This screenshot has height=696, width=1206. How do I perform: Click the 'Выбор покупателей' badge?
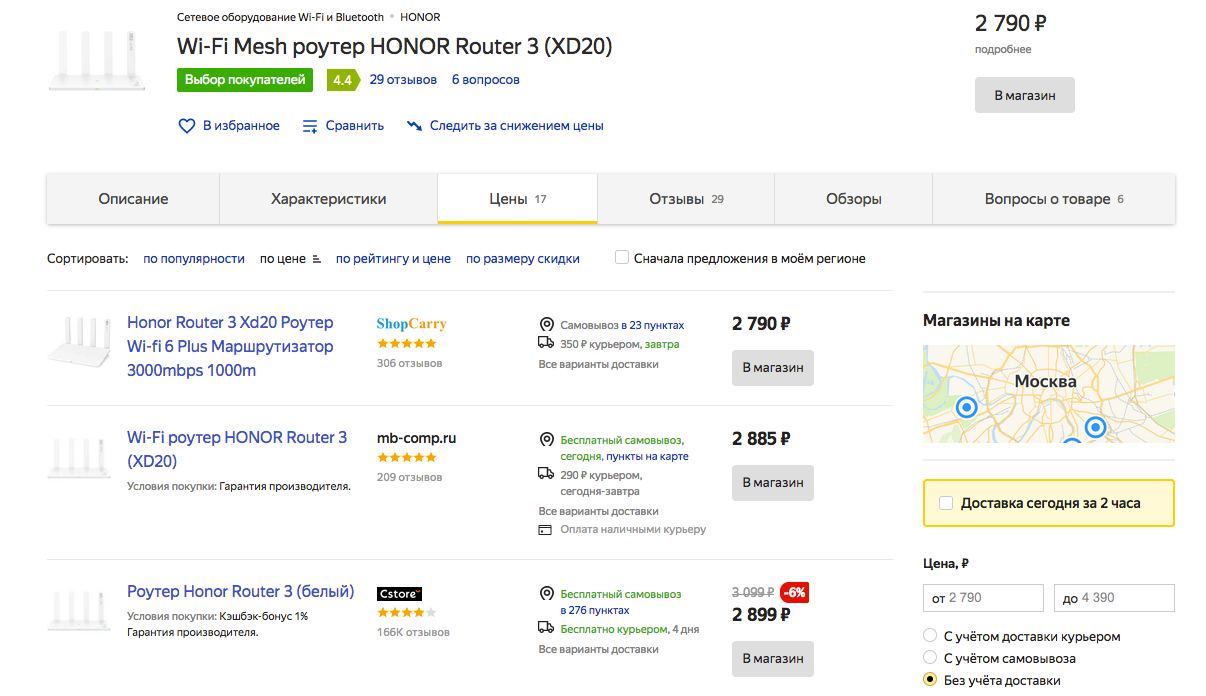245,80
